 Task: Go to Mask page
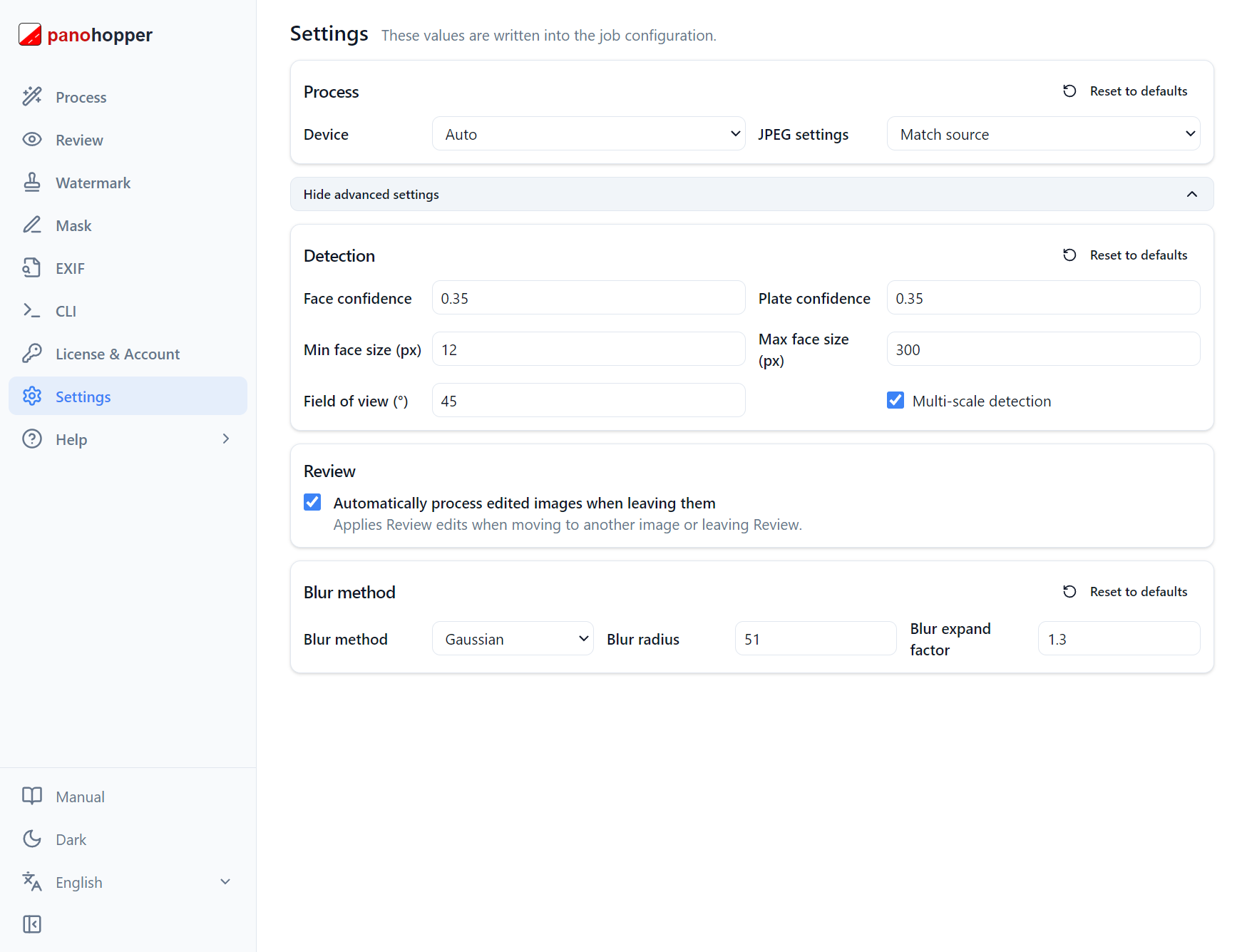point(128,225)
